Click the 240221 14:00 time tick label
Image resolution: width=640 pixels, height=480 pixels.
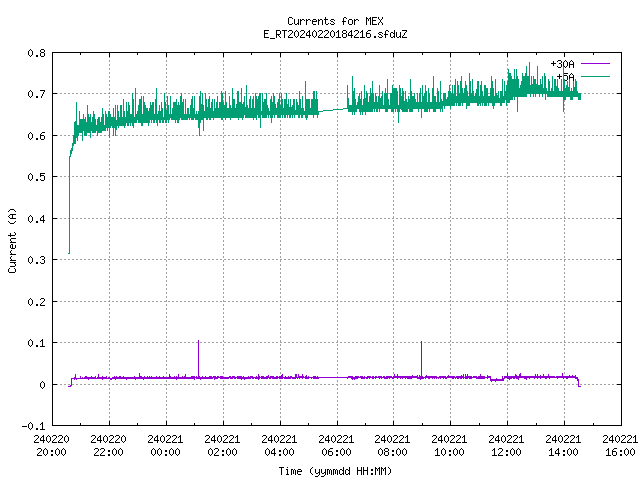[564, 446]
